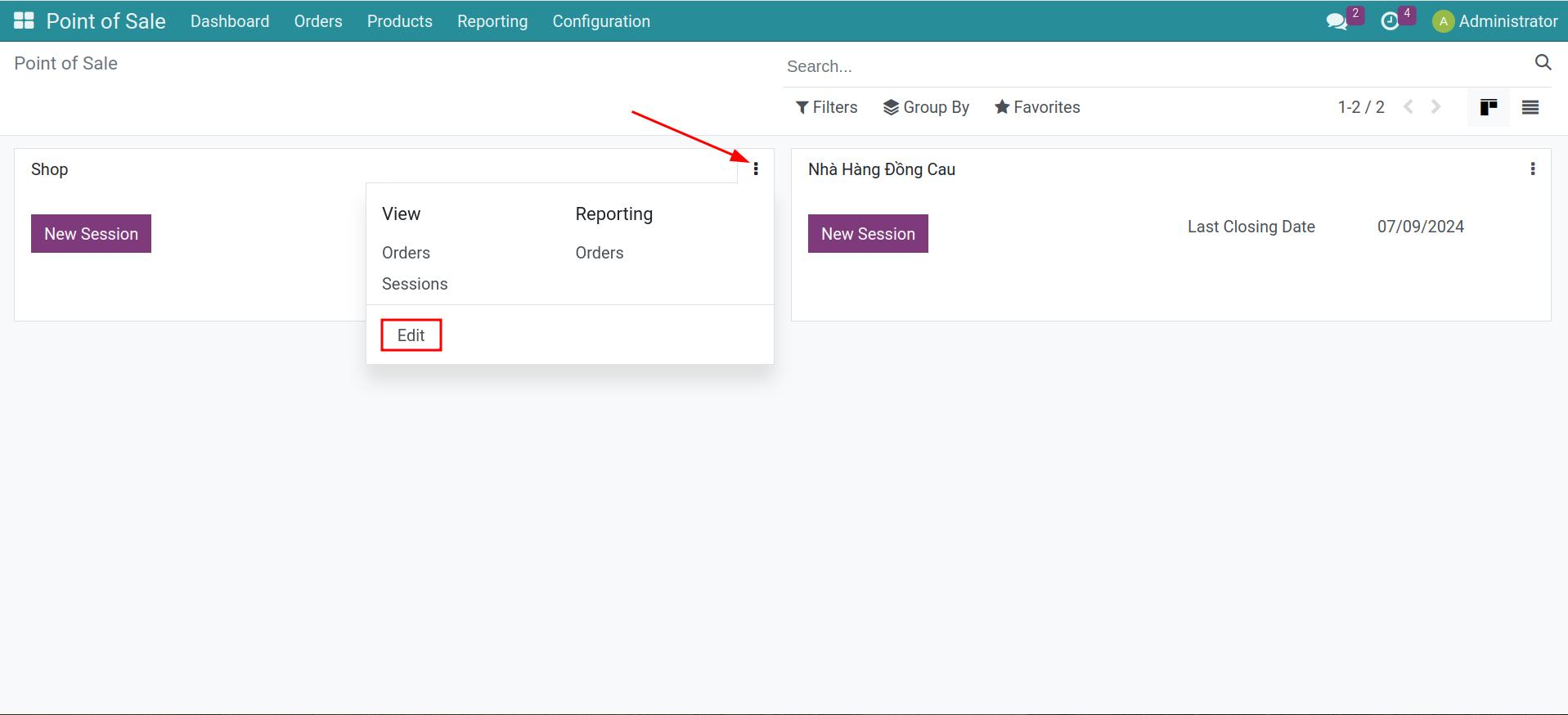Open the apps grid home menu icon
1568x715 pixels.
pyautogui.click(x=24, y=21)
